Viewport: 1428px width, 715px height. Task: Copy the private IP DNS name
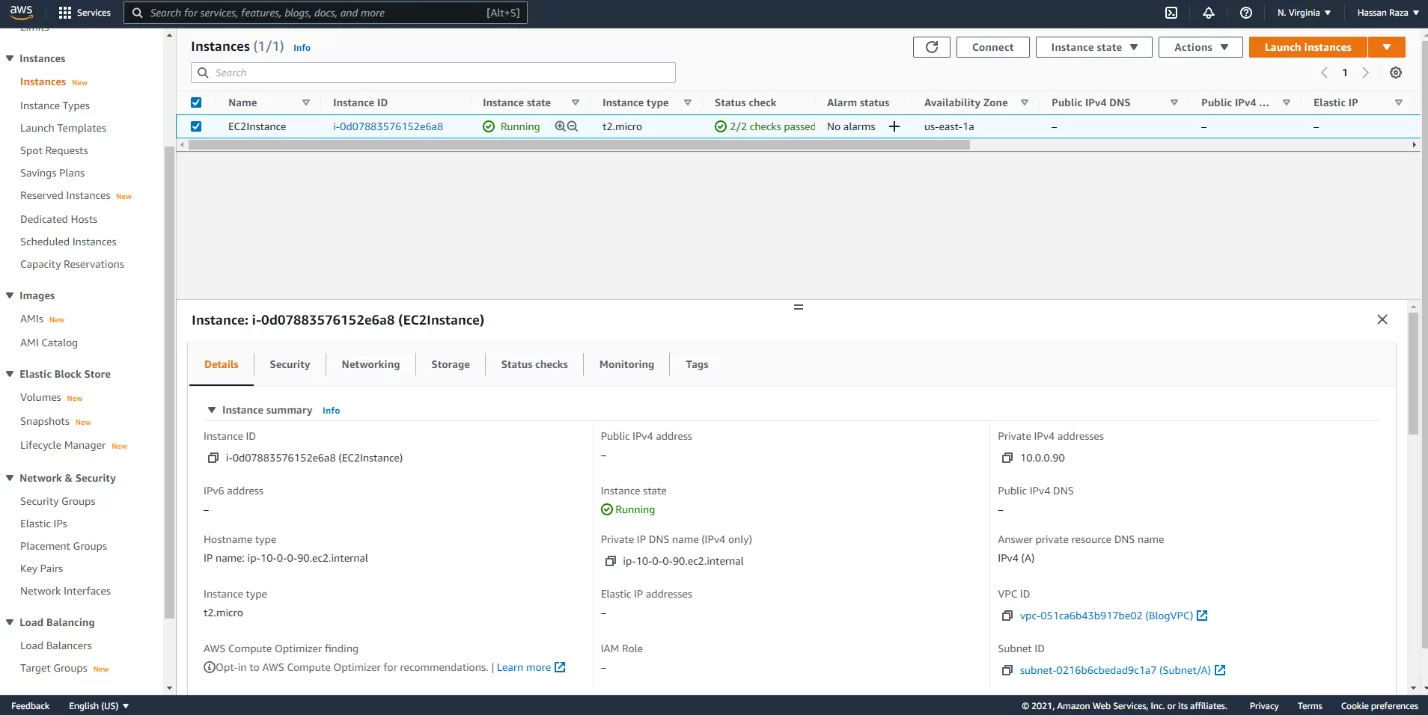click(610, 561)
